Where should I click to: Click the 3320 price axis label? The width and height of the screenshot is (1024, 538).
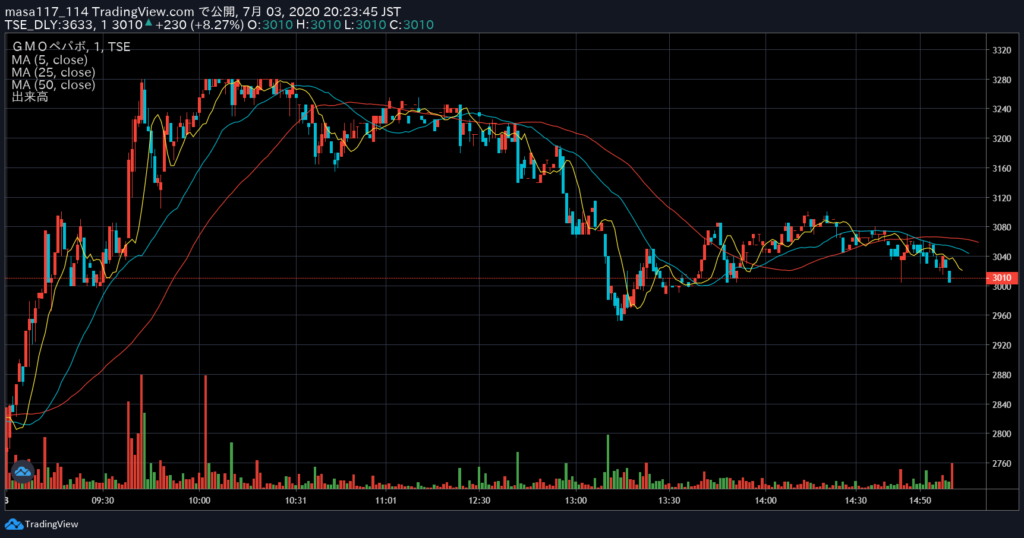tap(1002, 50)
